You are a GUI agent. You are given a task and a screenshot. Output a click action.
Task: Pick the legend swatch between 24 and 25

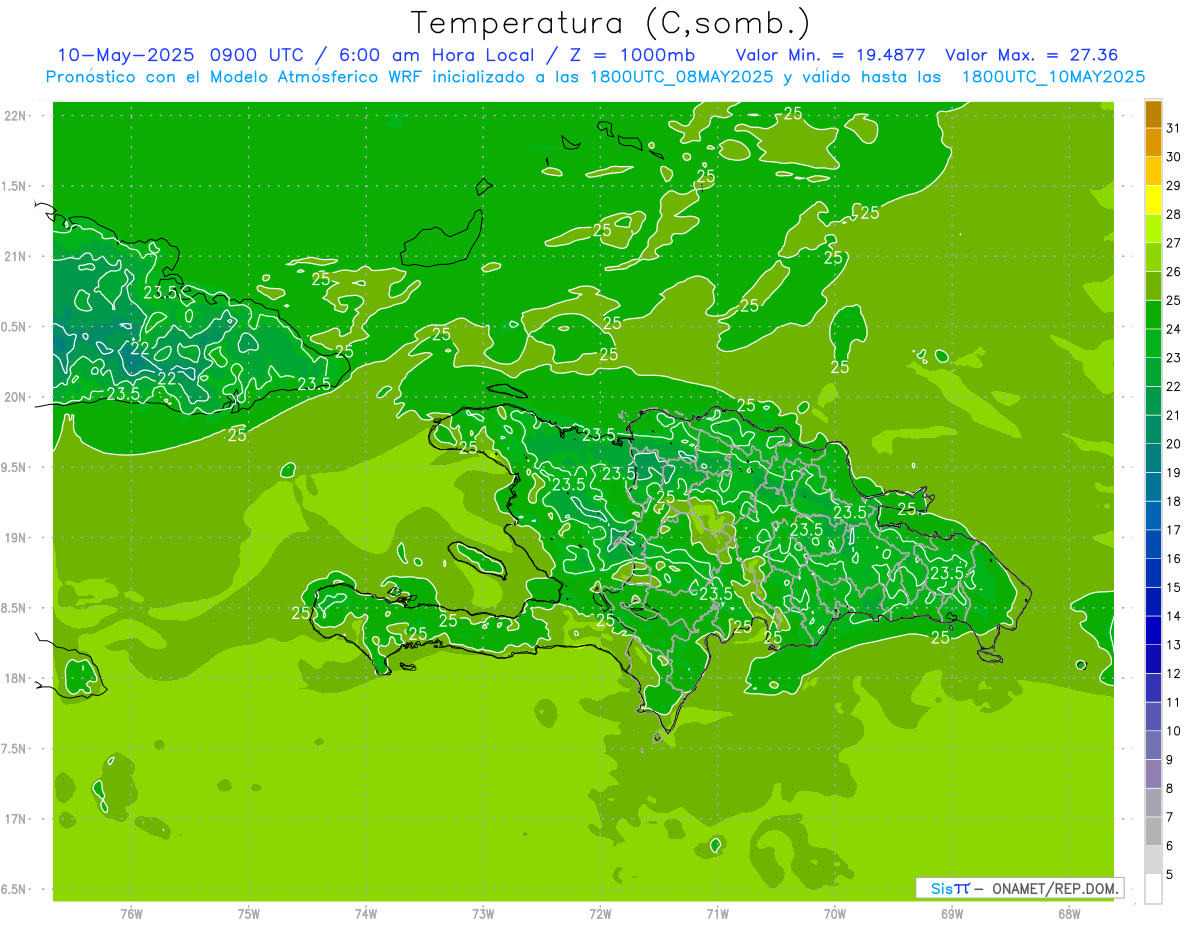pyautogui.click(x=1153, y=314)
